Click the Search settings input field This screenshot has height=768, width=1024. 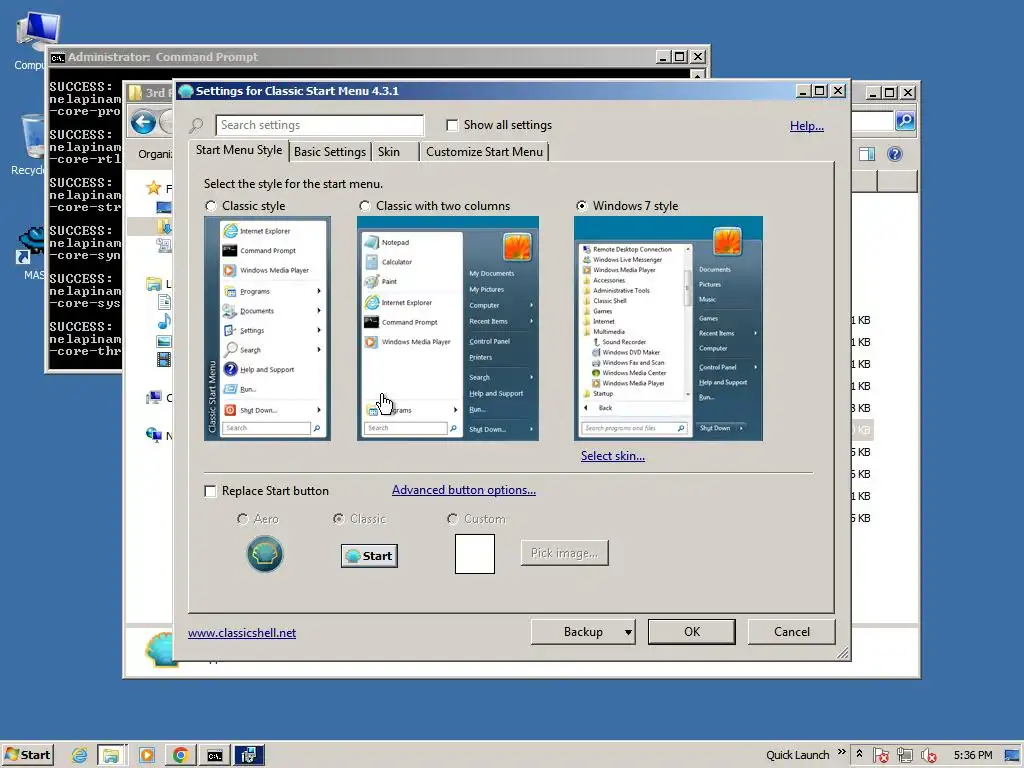tap(319, 125)
